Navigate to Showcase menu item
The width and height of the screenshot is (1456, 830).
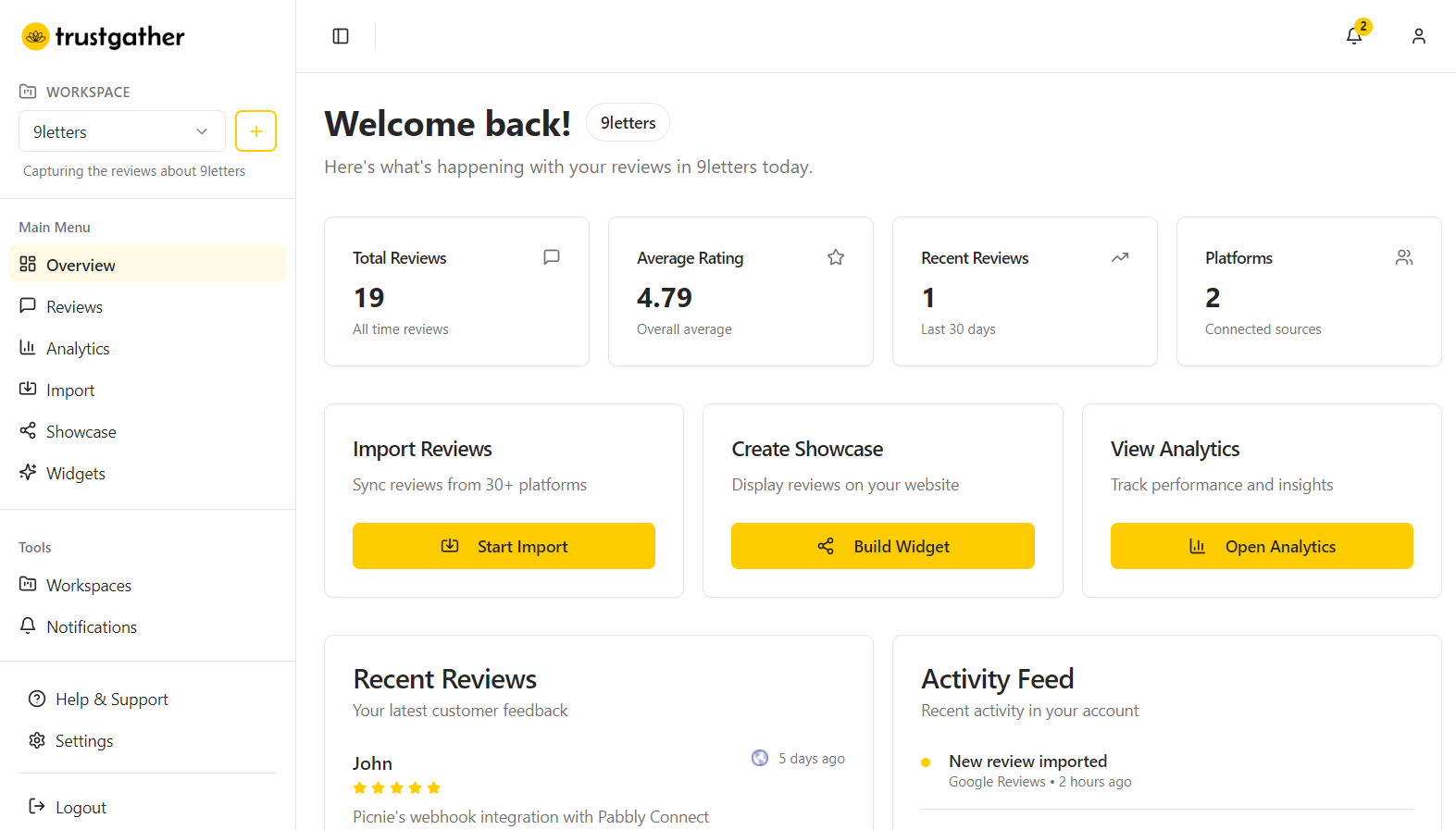click(148, 431)
